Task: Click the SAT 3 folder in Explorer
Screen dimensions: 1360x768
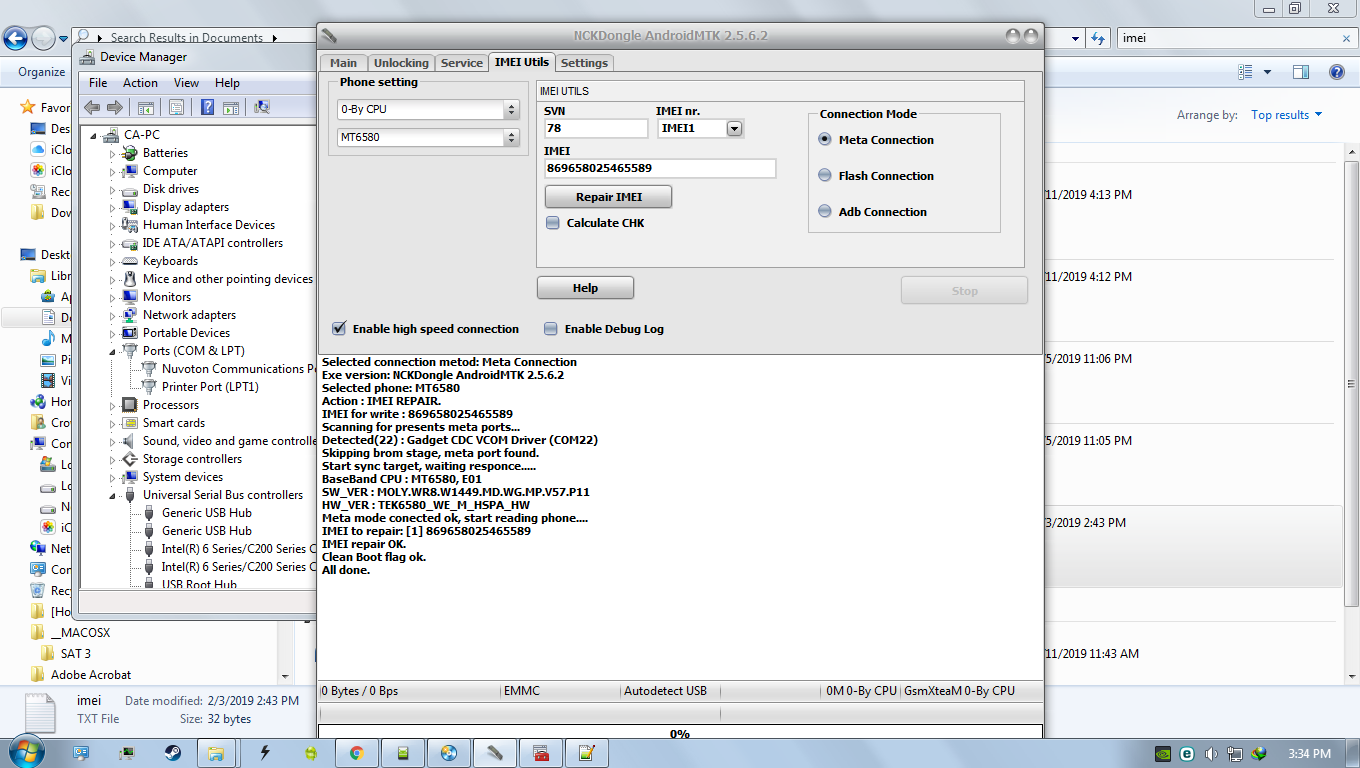Action: click(76, 653)
